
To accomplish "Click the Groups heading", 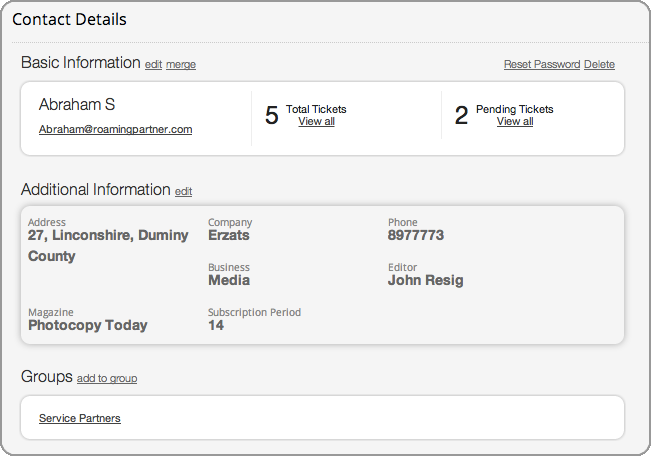I will pos(46,377).
